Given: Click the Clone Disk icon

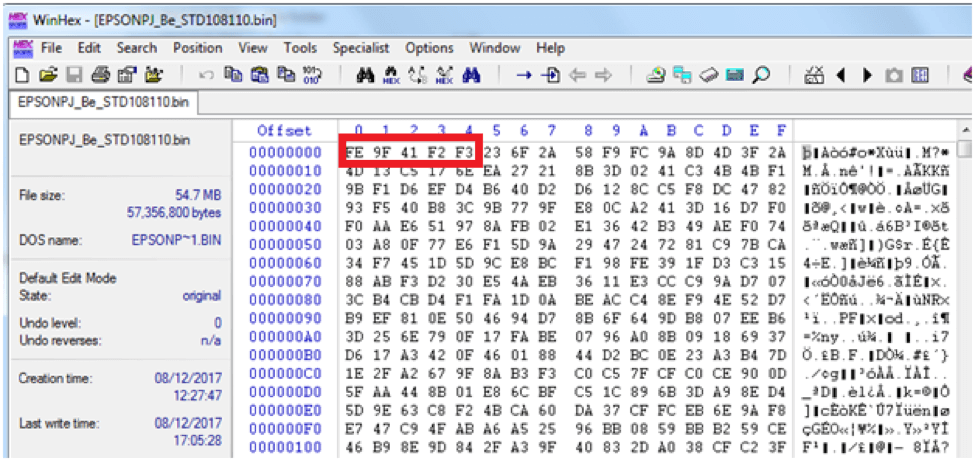Looking at the screenshot, I should pyautogui.click(x=683, y=76).
